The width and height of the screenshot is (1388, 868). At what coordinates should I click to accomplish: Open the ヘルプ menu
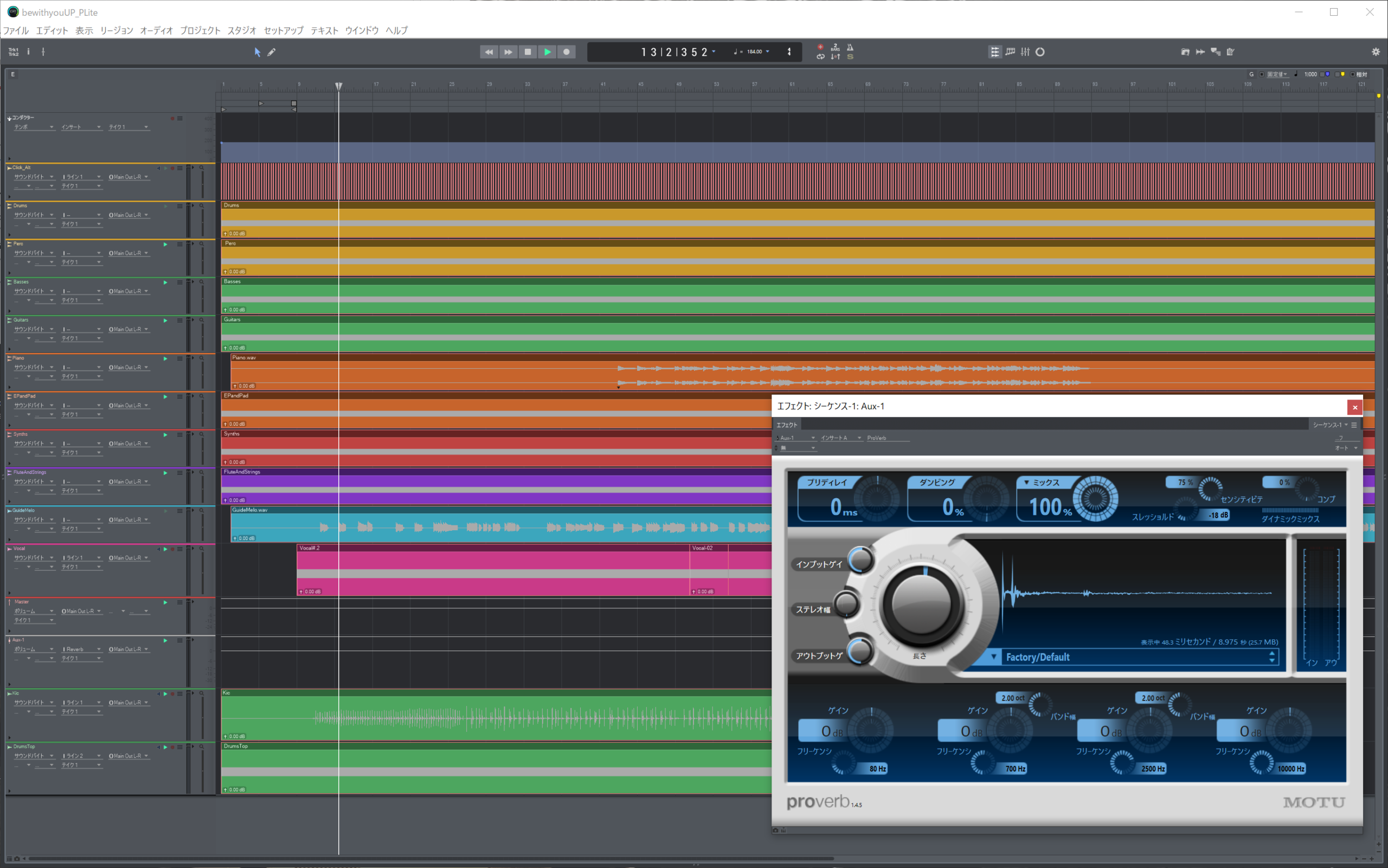pos(397,30)
